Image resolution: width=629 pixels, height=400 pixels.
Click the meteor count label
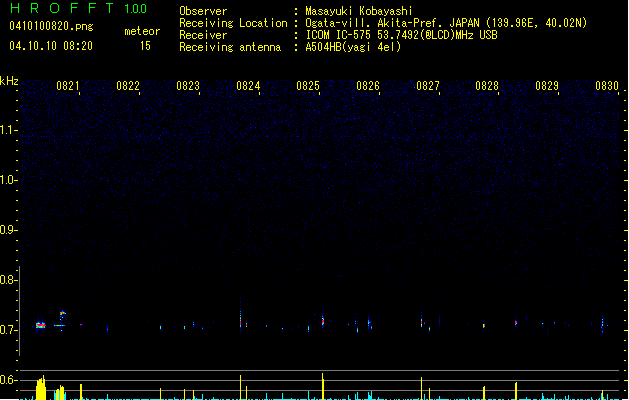(142, 31)
